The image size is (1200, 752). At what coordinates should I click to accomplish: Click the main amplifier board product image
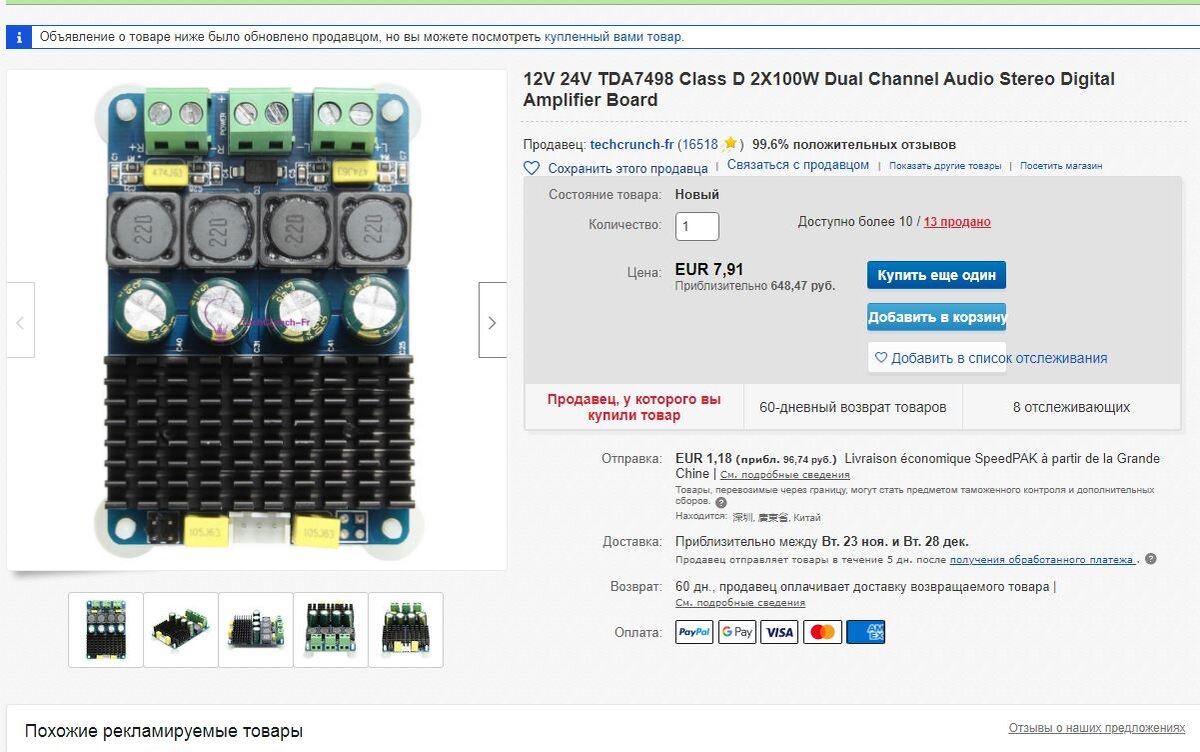point(257,320)
